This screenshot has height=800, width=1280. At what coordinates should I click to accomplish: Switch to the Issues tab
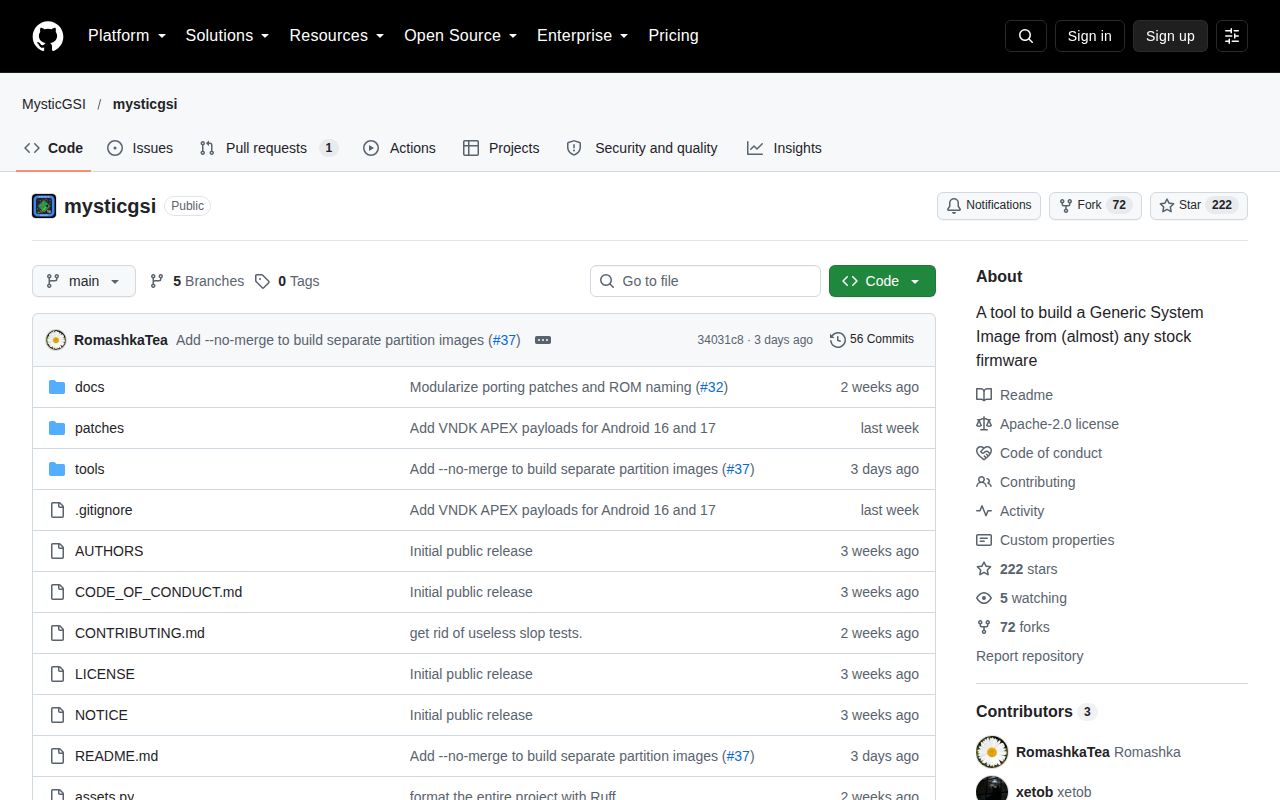tap(140, 148)
